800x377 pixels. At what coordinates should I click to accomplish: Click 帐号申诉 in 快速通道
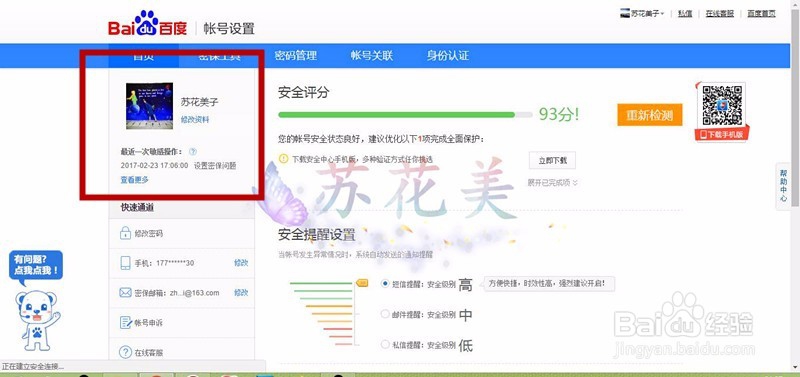[148, 322]
